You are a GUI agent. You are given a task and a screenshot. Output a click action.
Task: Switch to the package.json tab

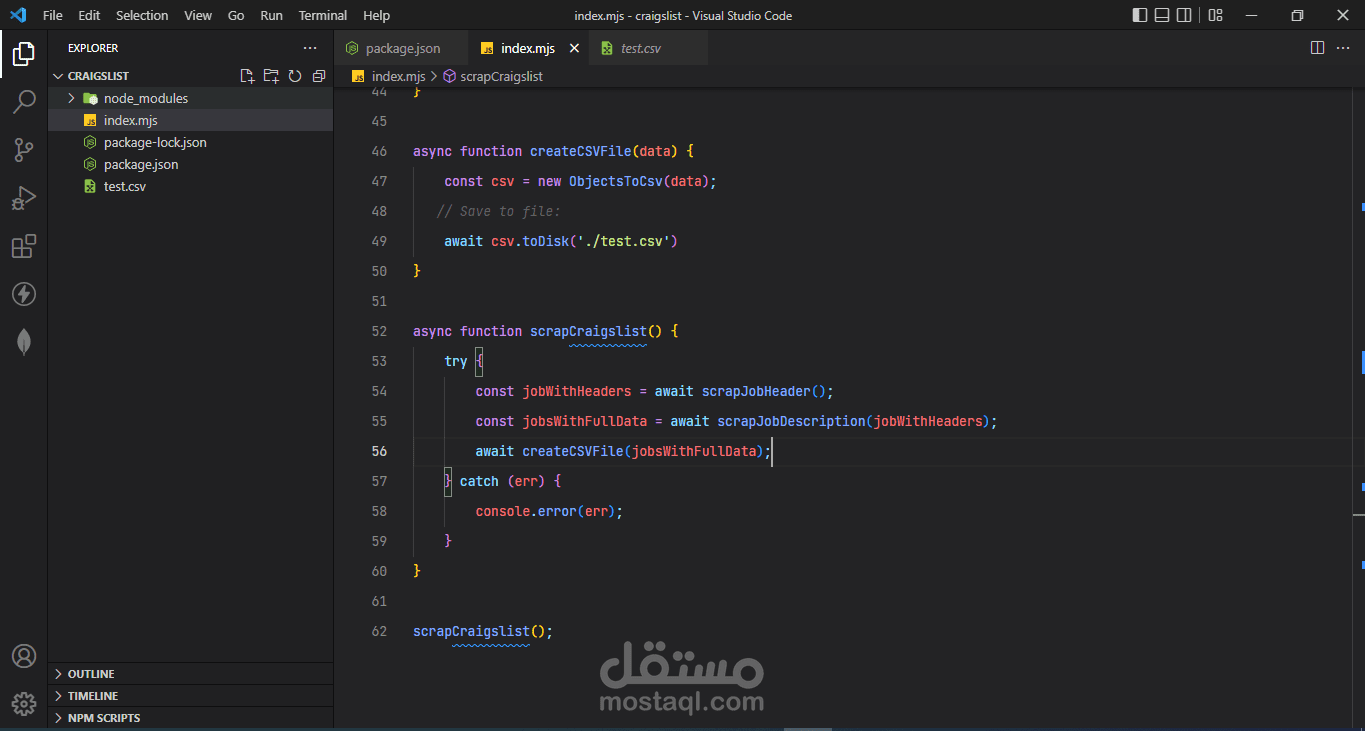[x=401, y=48]
